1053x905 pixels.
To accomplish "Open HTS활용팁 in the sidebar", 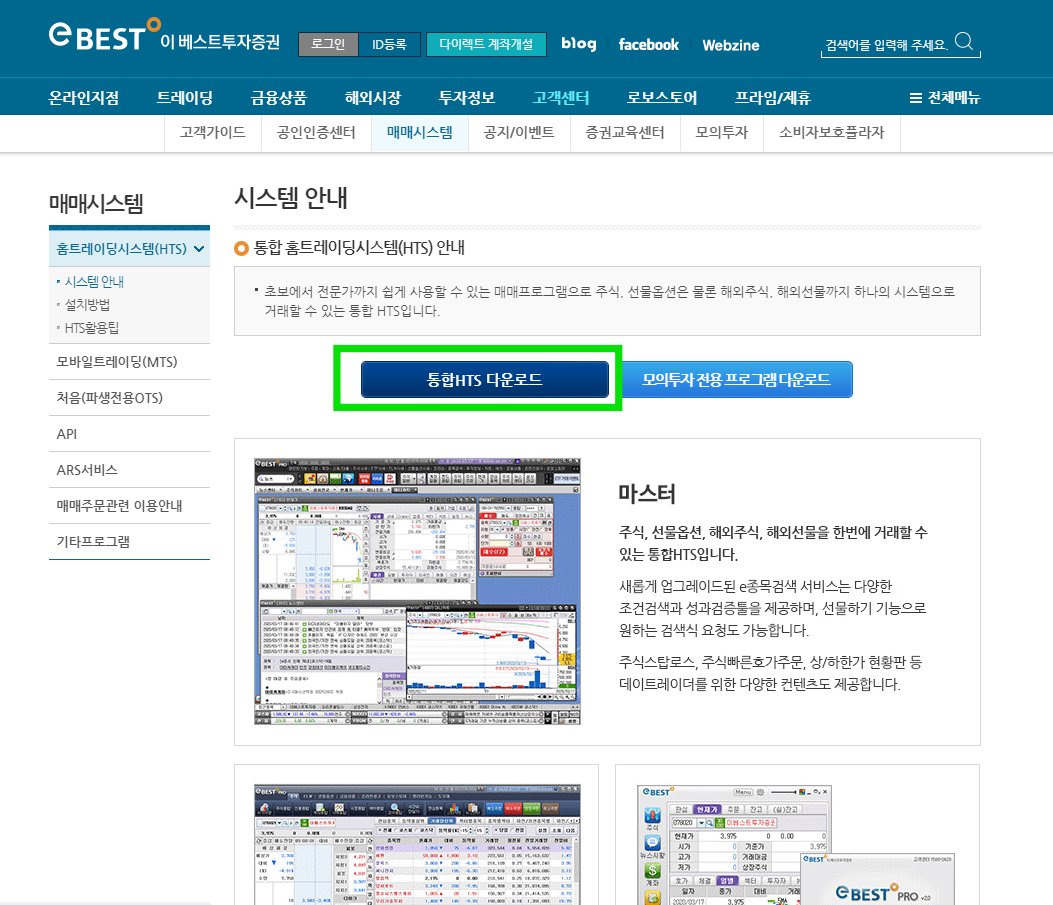I will tap(91, 328).
